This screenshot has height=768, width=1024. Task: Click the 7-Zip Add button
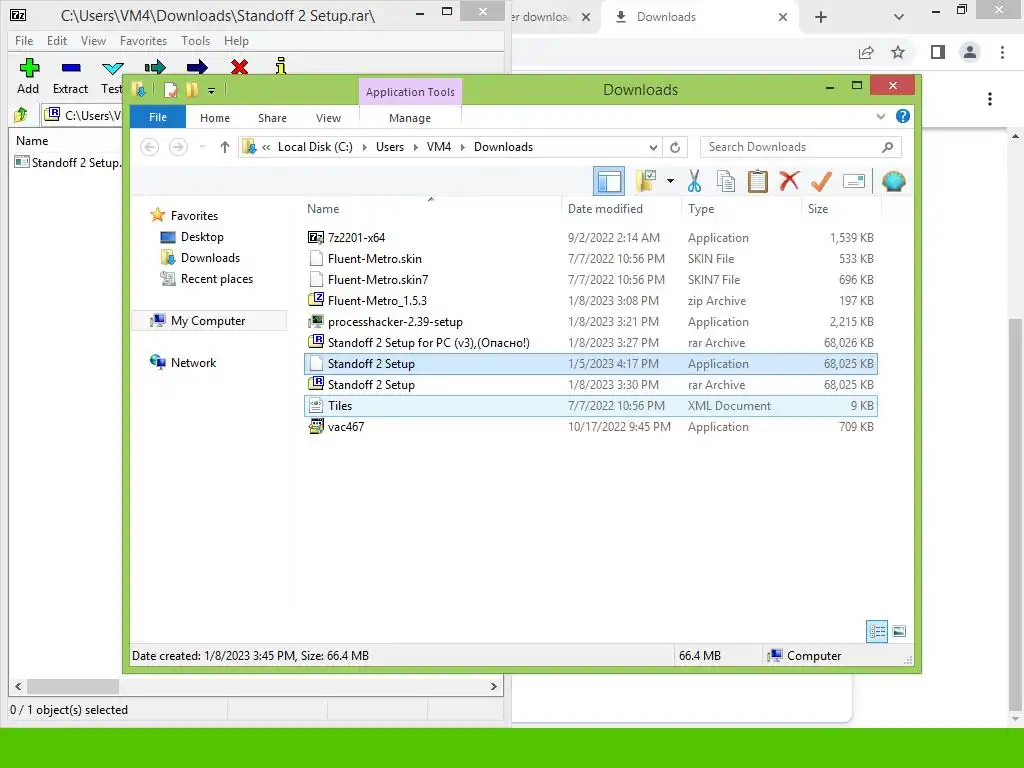coord(28,76)
